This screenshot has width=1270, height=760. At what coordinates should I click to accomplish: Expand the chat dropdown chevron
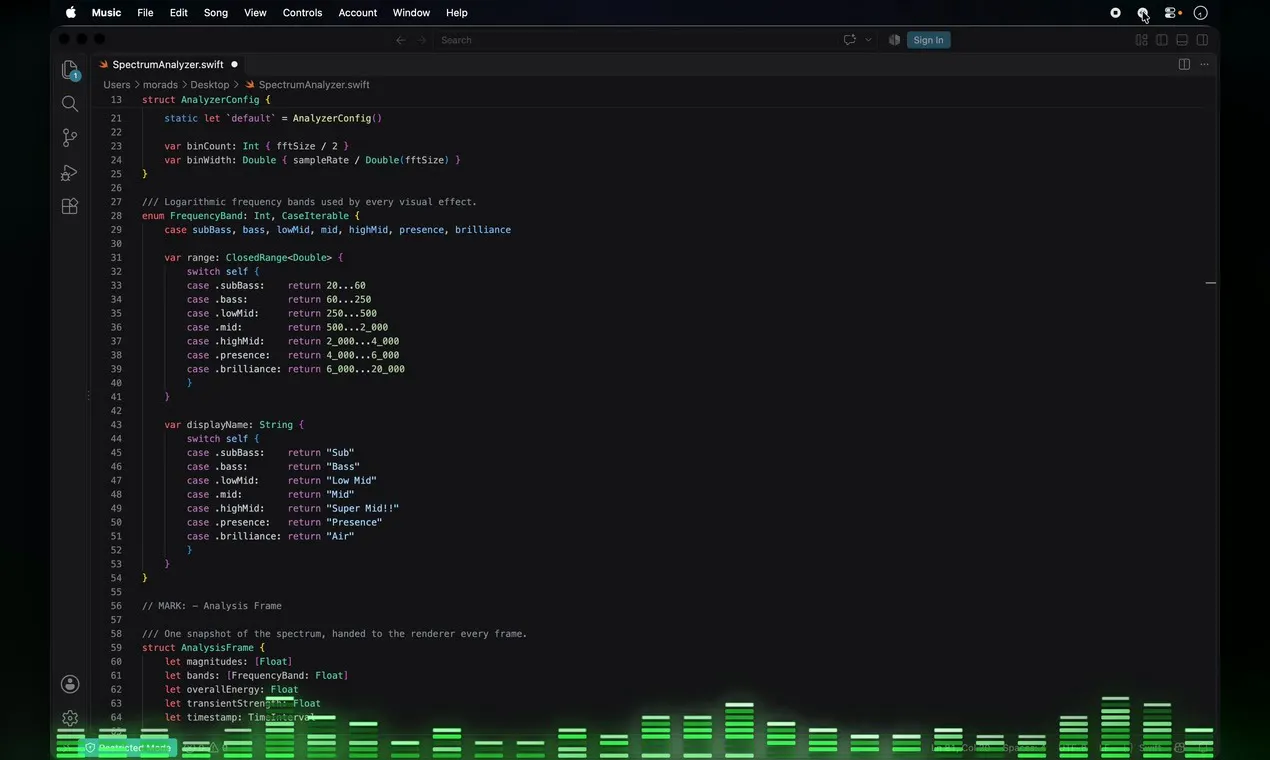[868, 40]
